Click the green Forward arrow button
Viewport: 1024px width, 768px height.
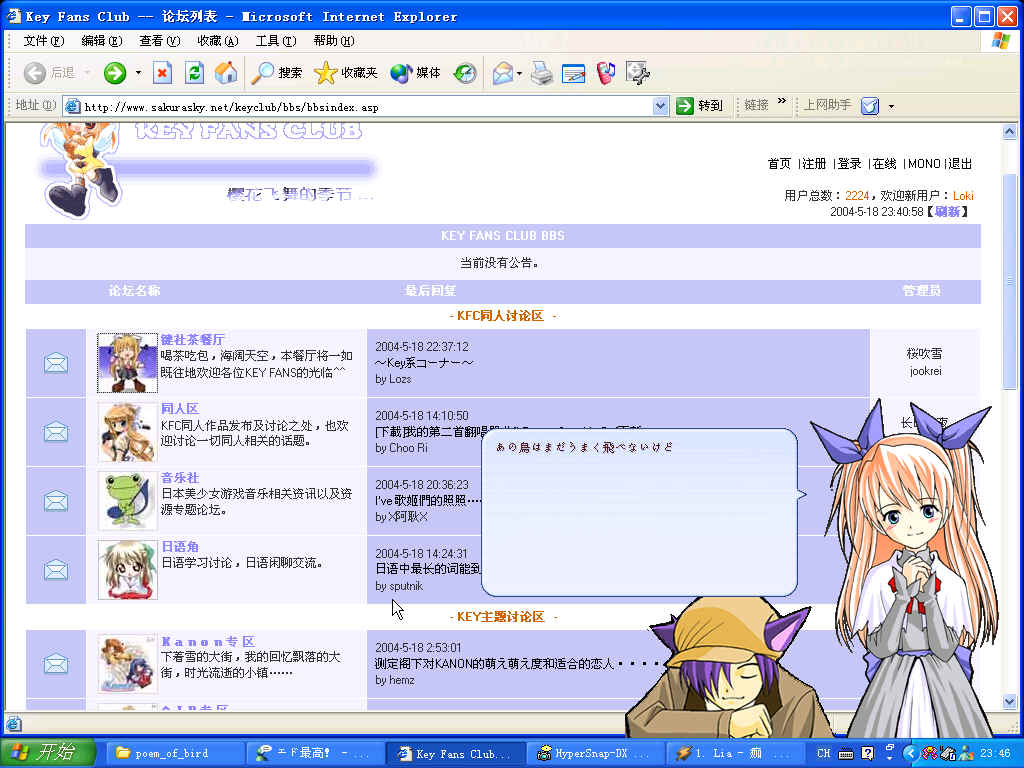(115, 72)
